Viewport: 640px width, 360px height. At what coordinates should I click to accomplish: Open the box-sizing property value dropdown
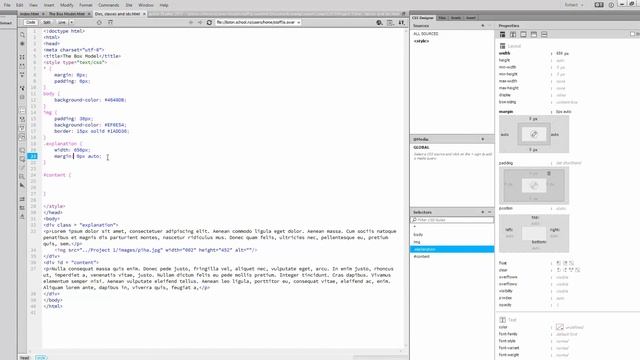click(567, 102)
